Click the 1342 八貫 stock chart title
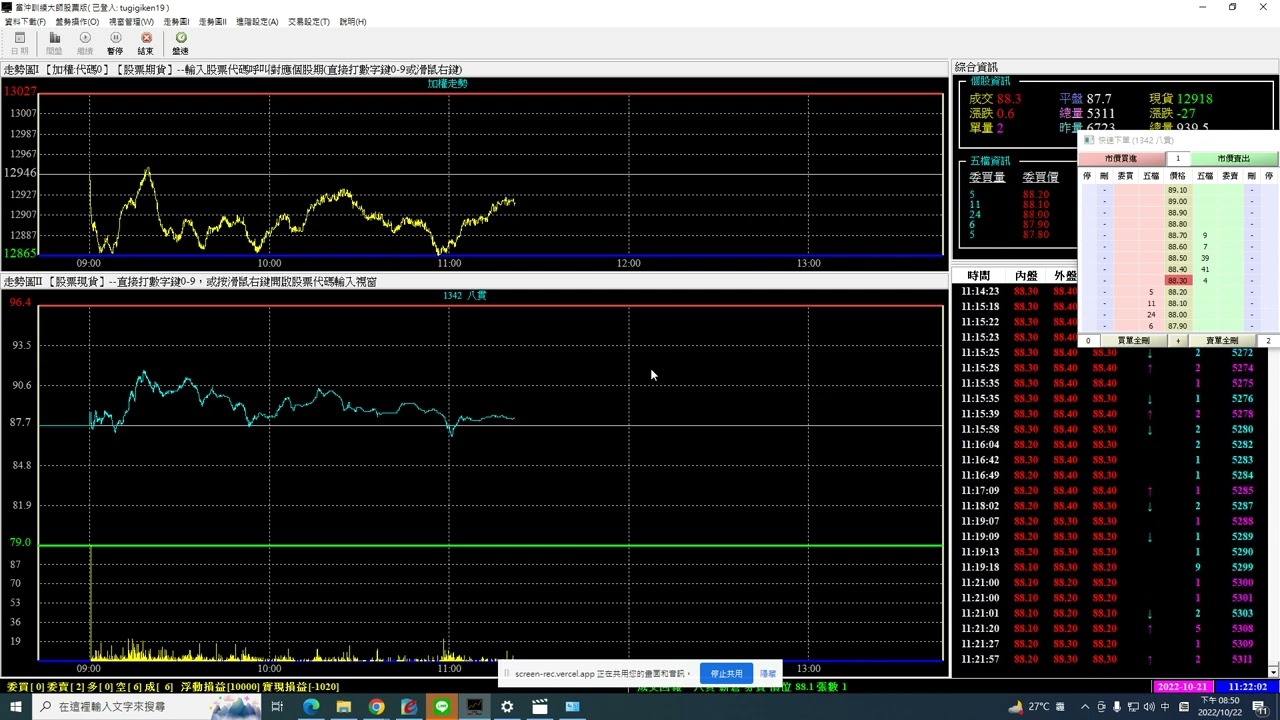Screen dimensions: 1280x720 pyautogui.click(x=465, y=296)
